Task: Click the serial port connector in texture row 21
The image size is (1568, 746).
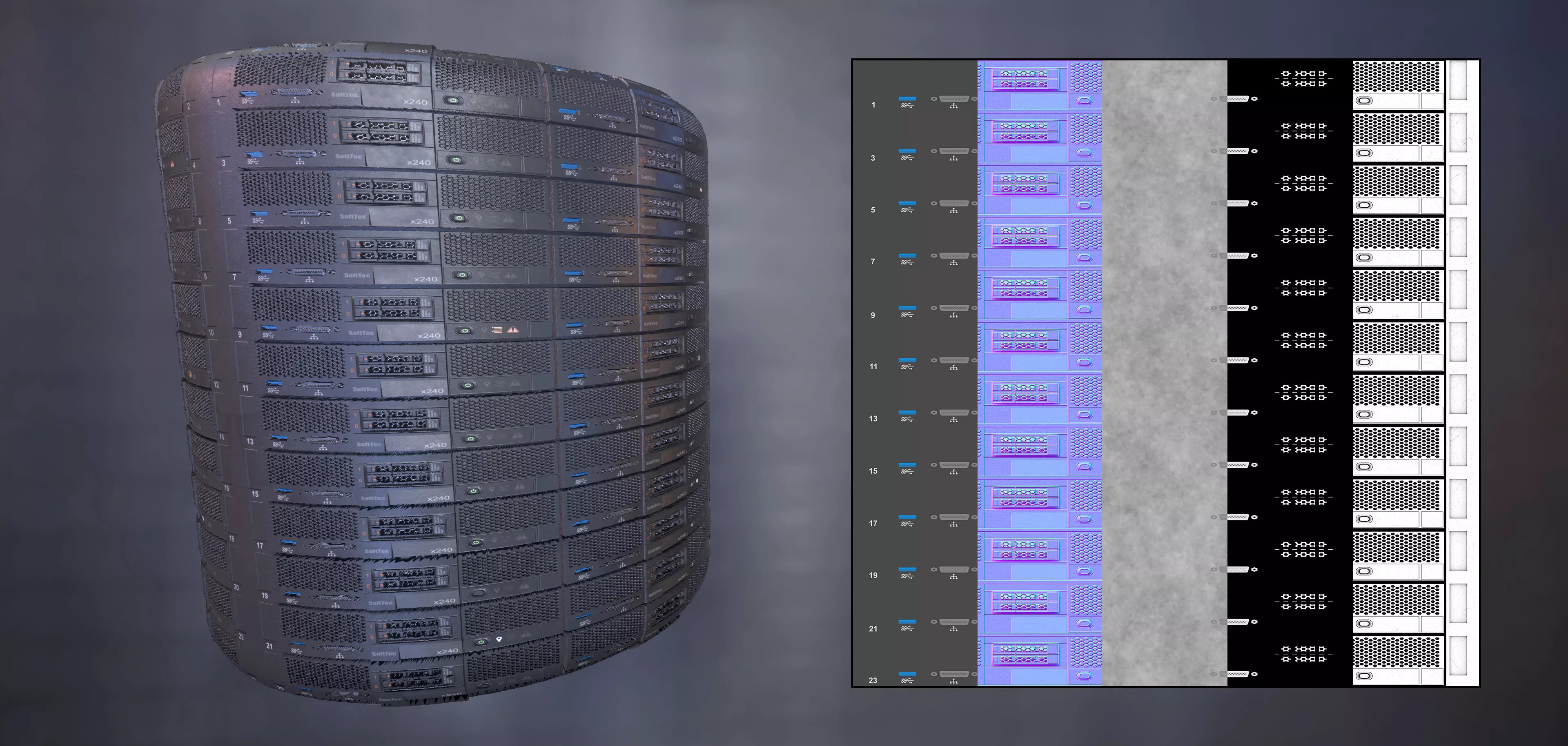Action: [954, 621]
